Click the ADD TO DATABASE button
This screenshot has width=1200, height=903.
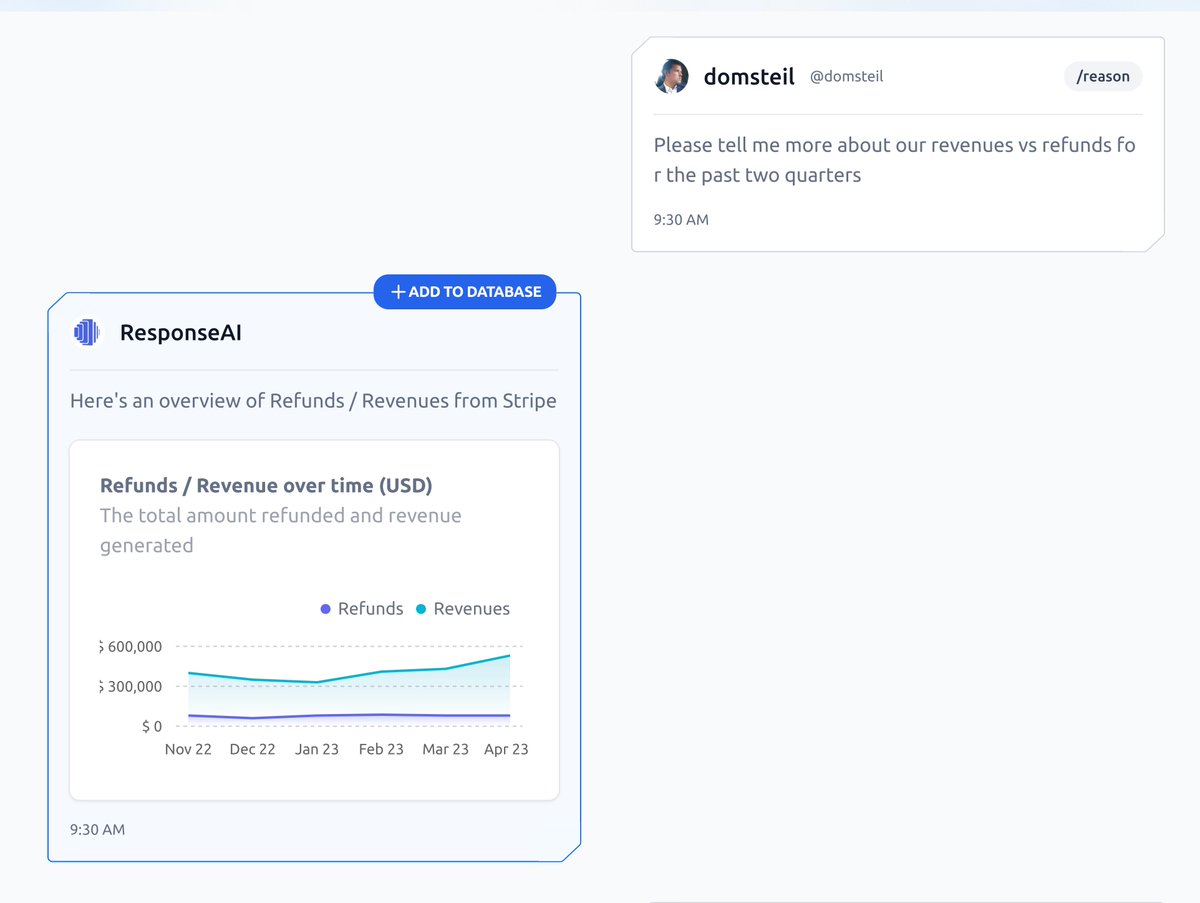(x=465, y=291)
